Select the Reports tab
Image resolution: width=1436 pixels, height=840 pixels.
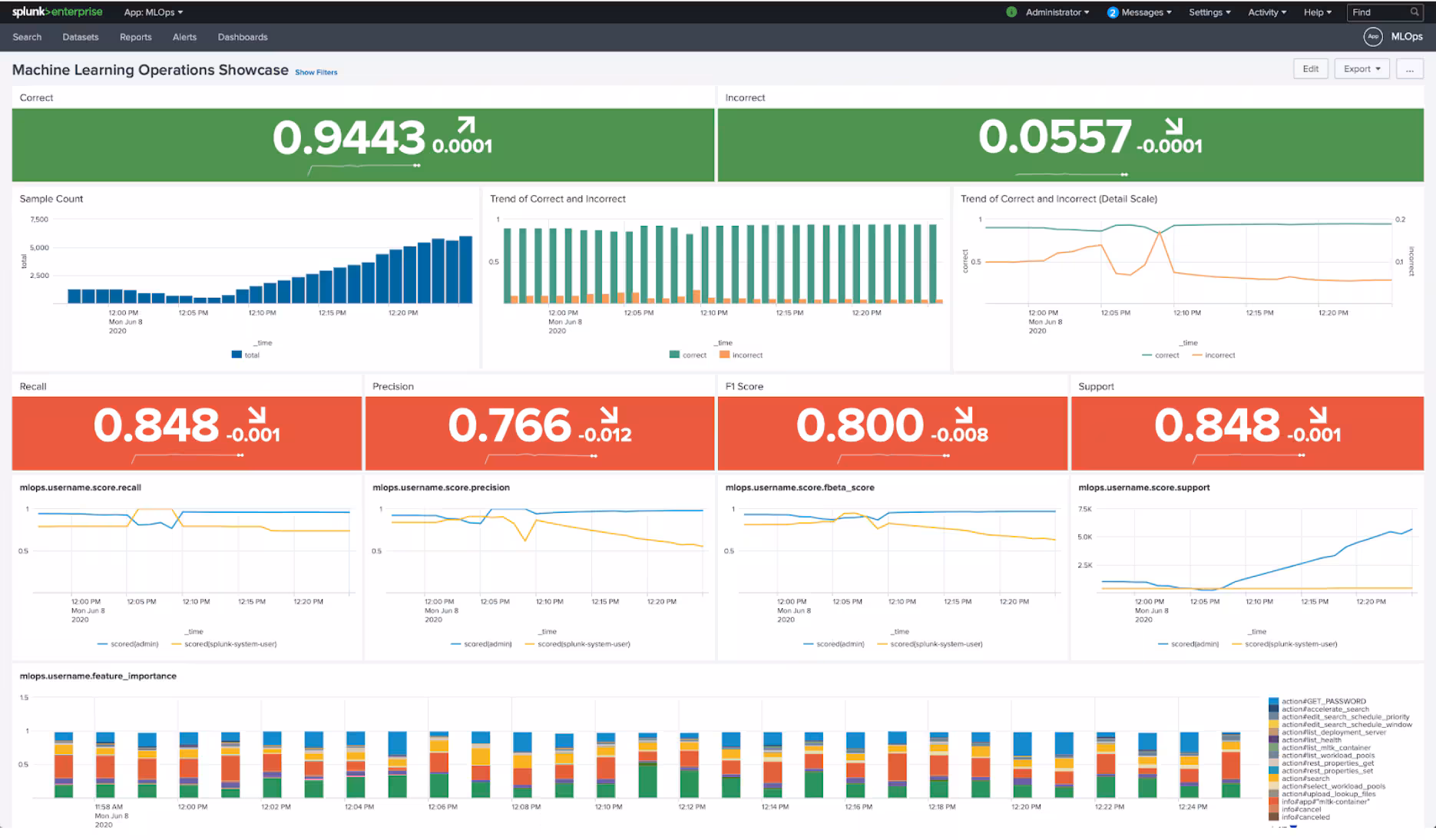pyautogui.click(x=135, y=37)
